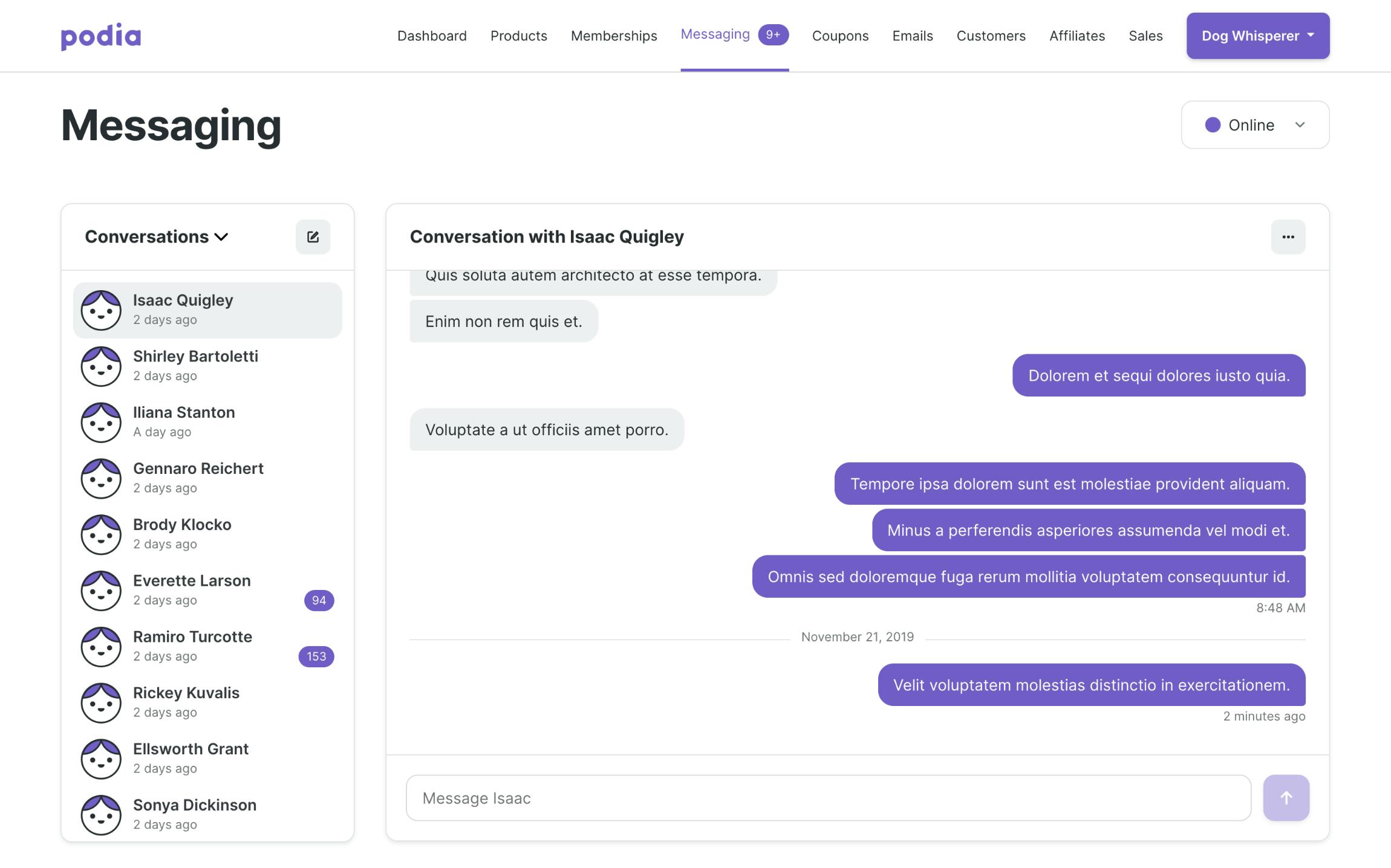Image resolution: width=1391 pixels, height=868 pixels.
Task: Open the Gennaro Reichert conversation name
Action: point(198,469)
